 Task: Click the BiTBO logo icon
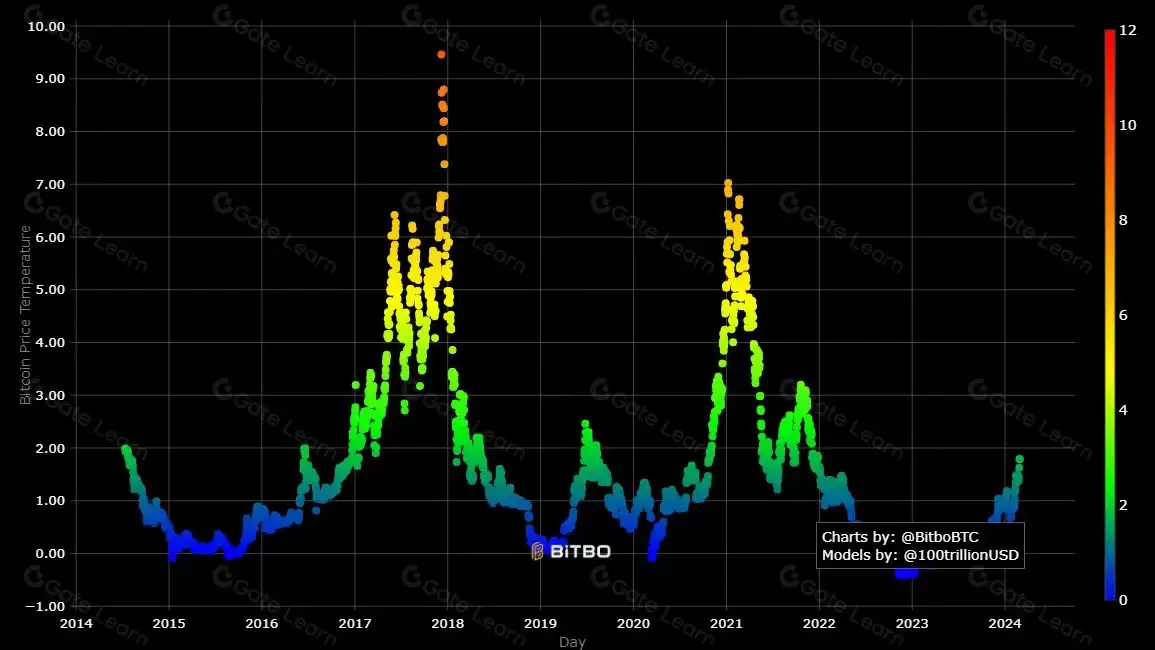(537, 551)
